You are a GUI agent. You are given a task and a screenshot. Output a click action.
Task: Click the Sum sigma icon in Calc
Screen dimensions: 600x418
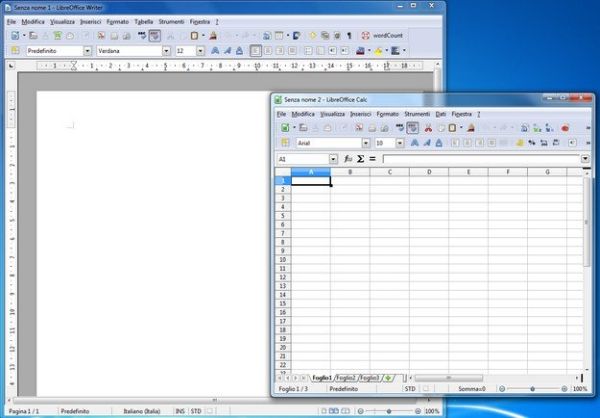click(360, 158)
